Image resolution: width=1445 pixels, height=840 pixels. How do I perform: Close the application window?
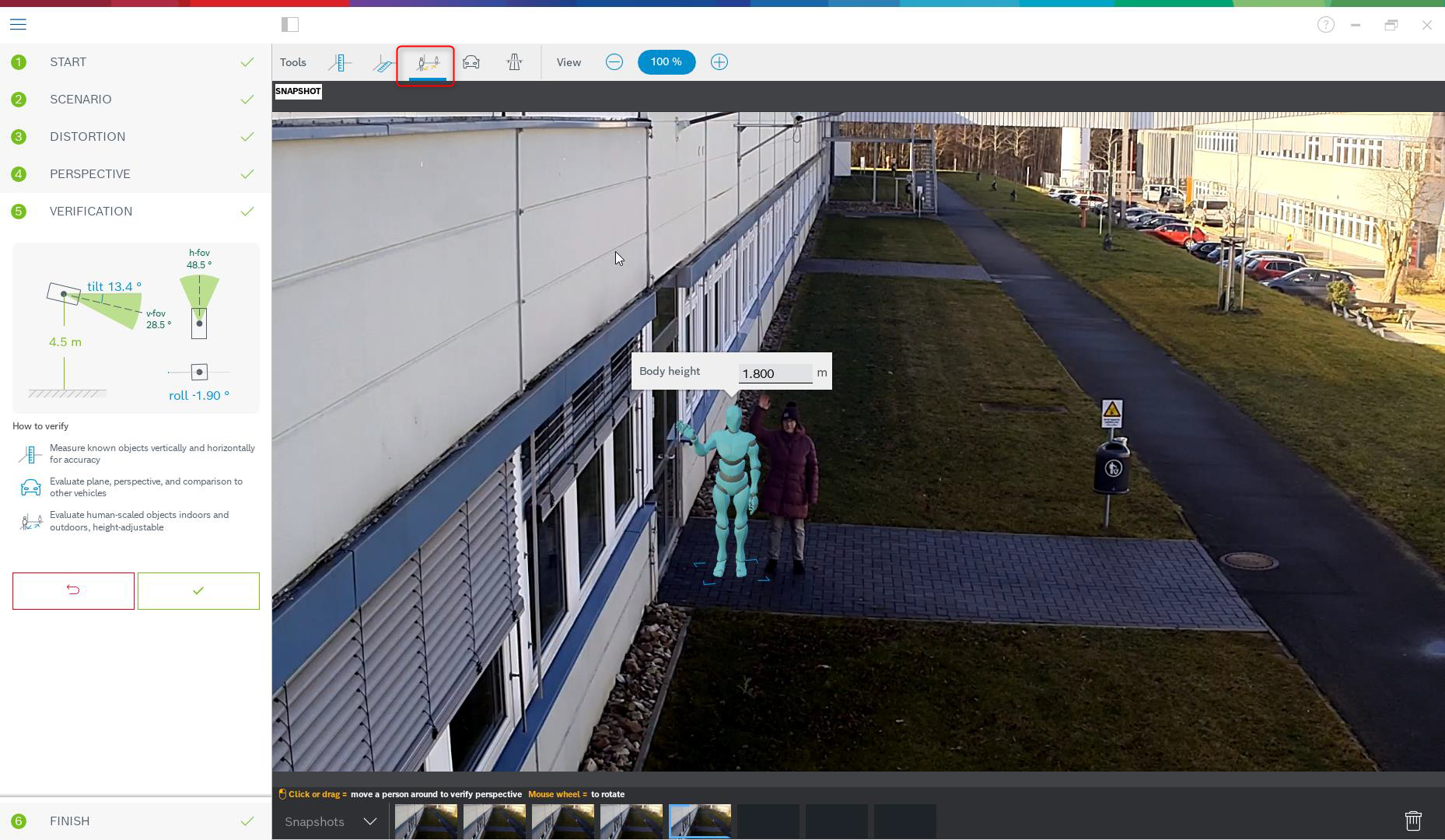tap(1427, 25)
